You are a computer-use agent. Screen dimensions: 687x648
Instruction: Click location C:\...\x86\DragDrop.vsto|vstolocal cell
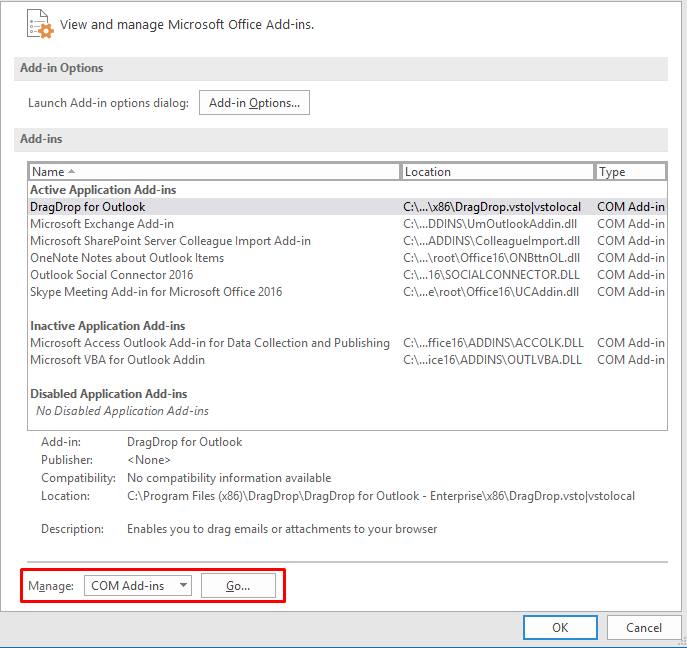click(x=492, y=207)
